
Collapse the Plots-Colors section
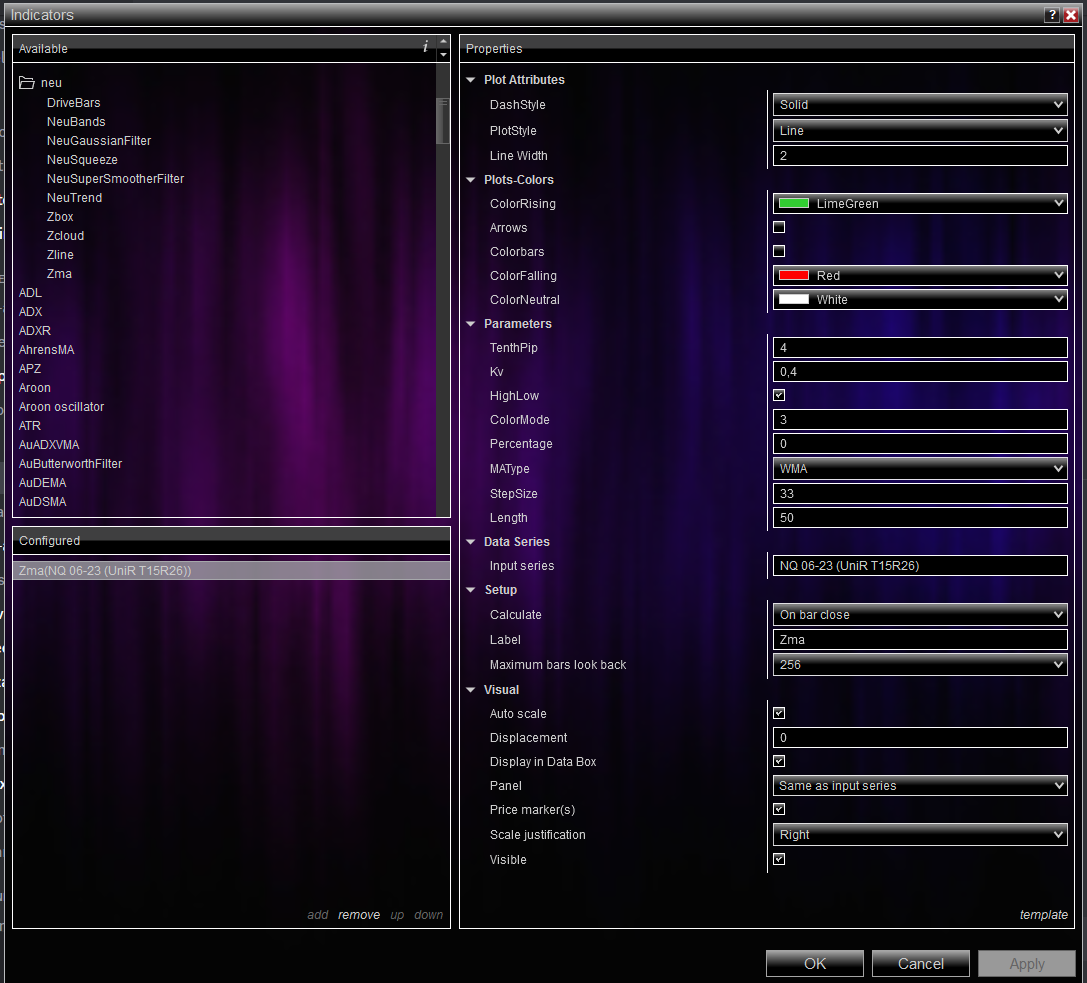(471, 180)
